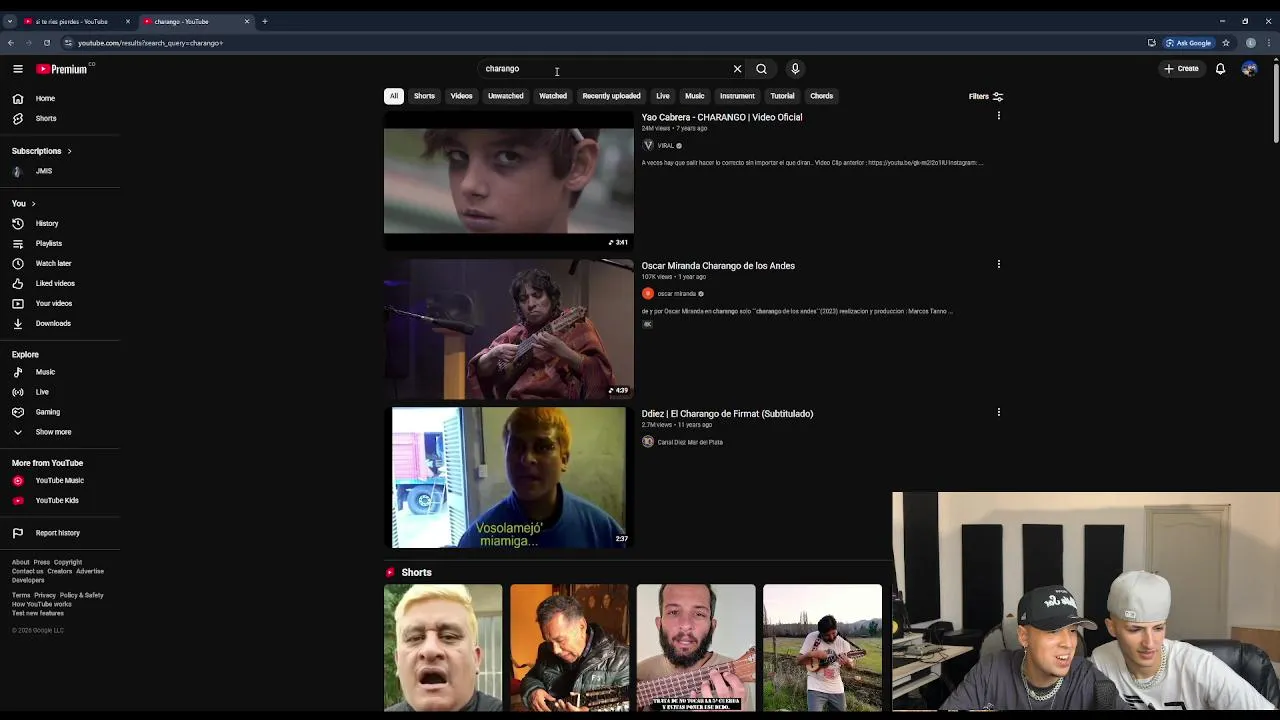Open Yao Cabrera - CHARANGO video title
This screenshot has height=720, width=1280.
pyautogui.click(x=722, y=117)
